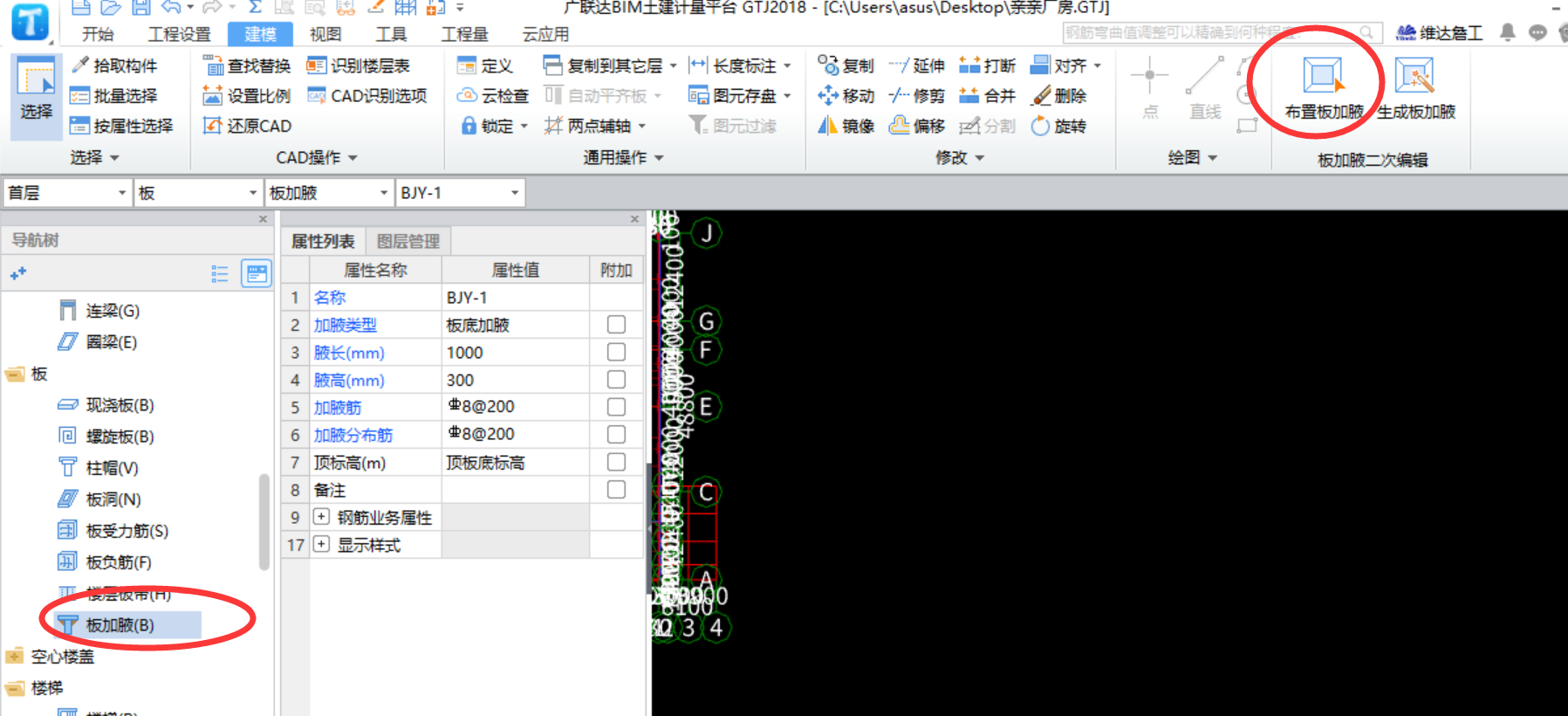Click the 定义 define button
The height and width of the screenshot is (716, 1568).
click(x=485, y=65)
